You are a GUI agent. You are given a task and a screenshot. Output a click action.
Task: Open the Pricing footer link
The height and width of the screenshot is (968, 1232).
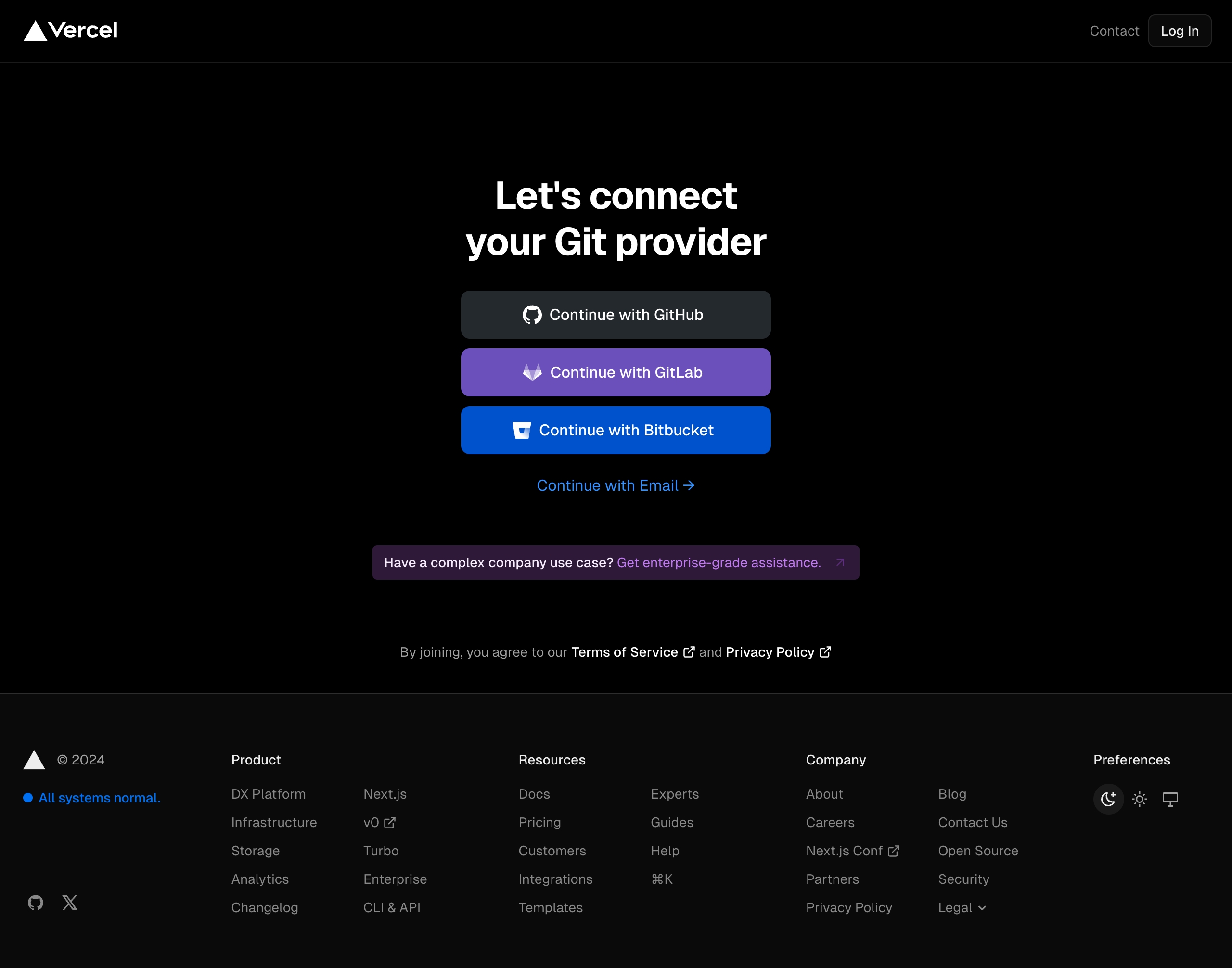click(x=540, y=822)
